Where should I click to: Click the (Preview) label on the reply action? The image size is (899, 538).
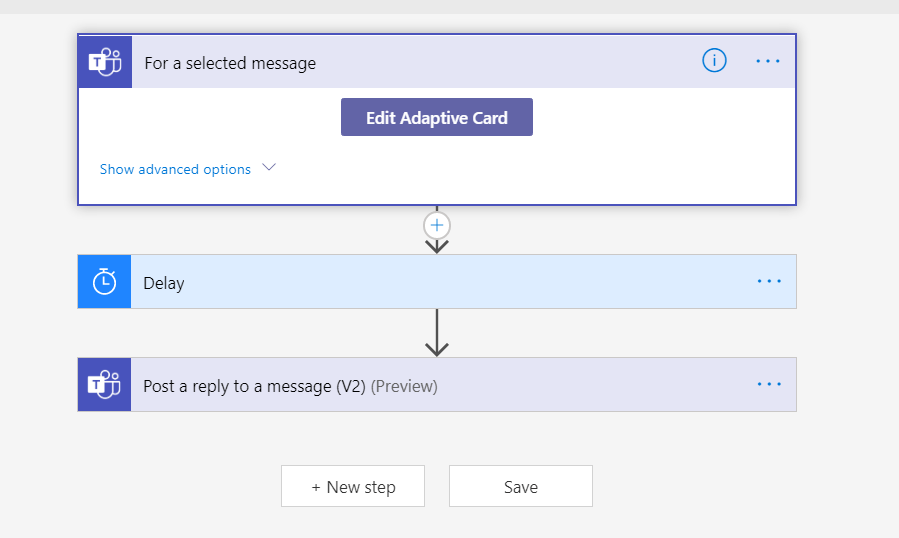[404, 386]
